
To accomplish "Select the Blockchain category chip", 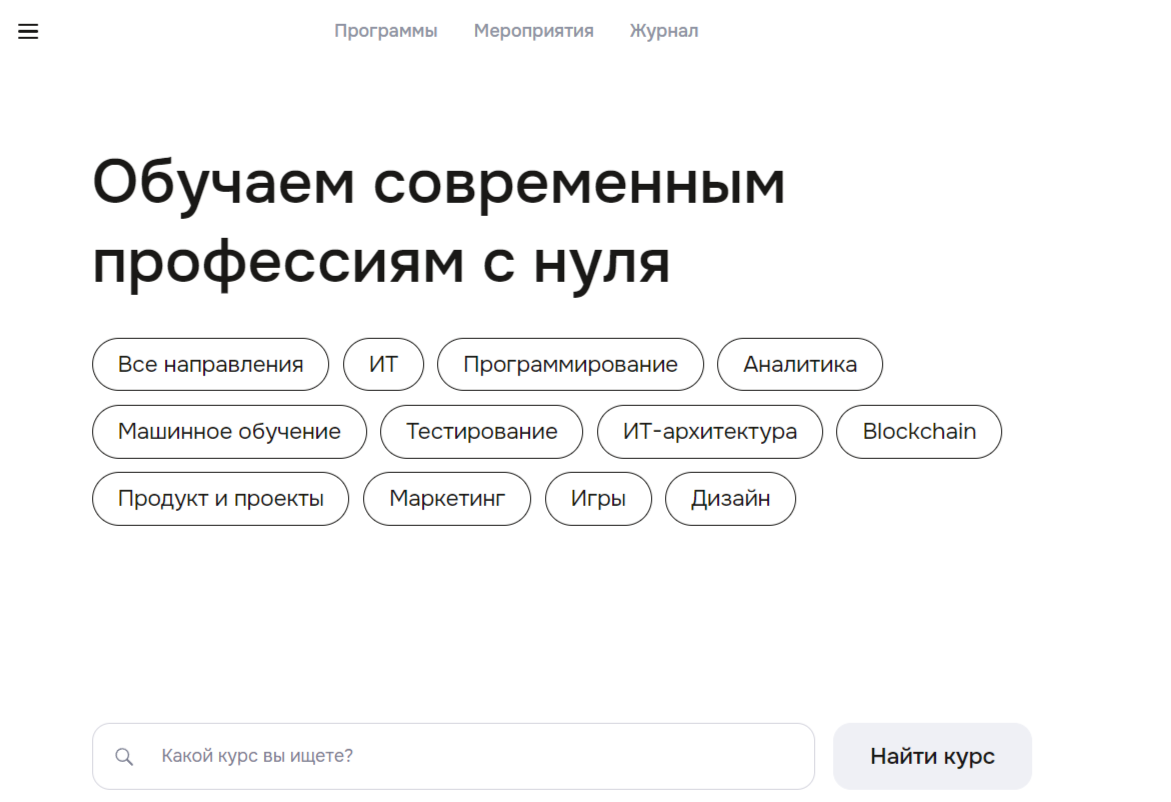I will [x=918, y=432].
